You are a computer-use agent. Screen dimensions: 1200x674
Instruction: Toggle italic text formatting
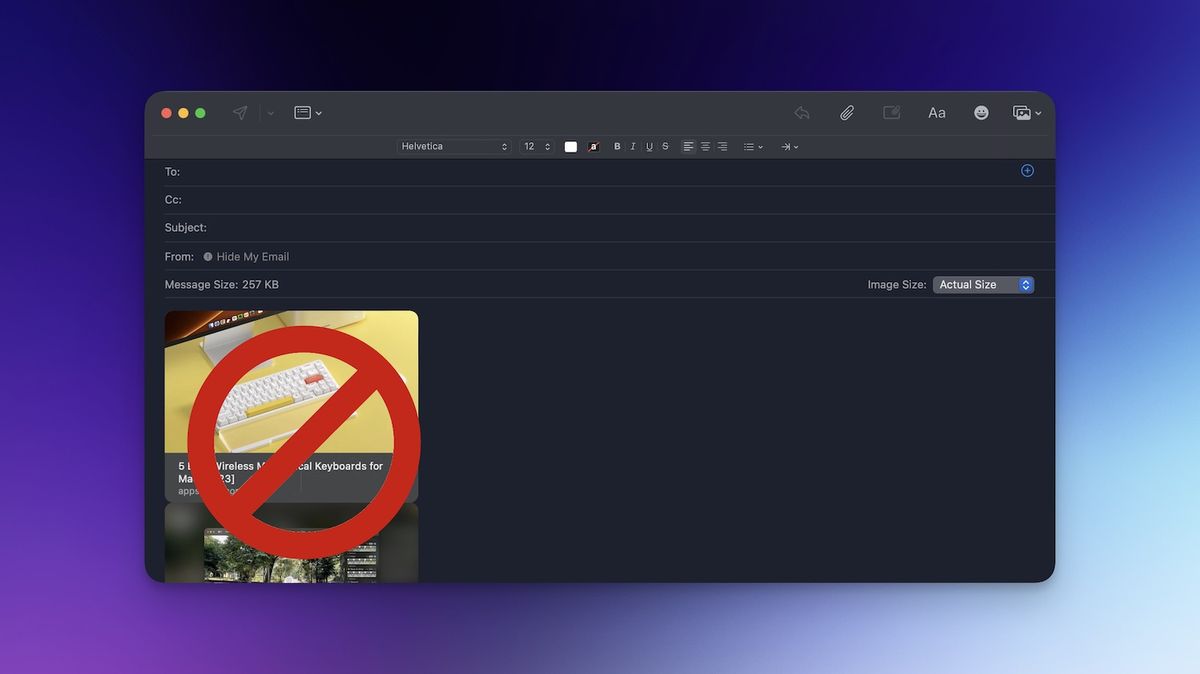633,147
